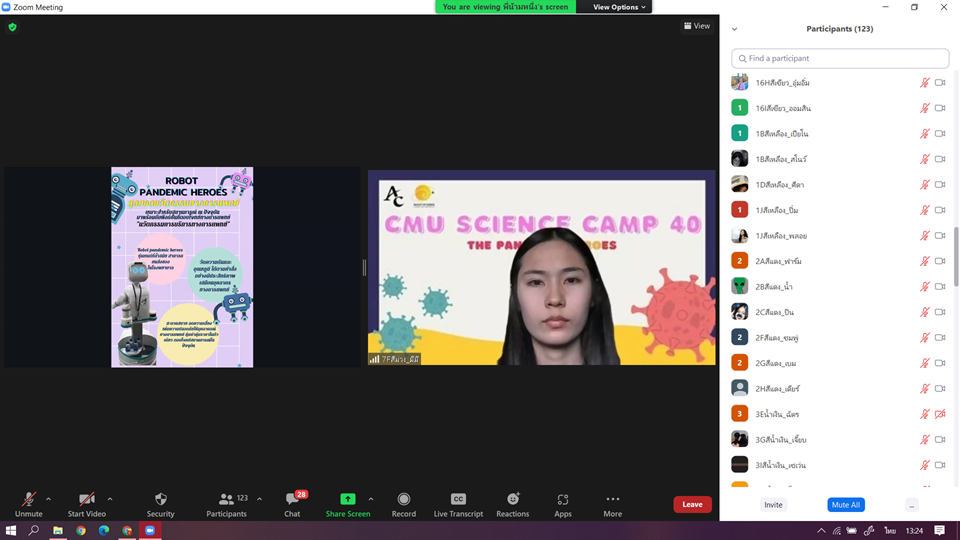Viewport: 960px width, 540px height.
Task: Open the Reactions emoji picker
Action: tap(512, 503)
